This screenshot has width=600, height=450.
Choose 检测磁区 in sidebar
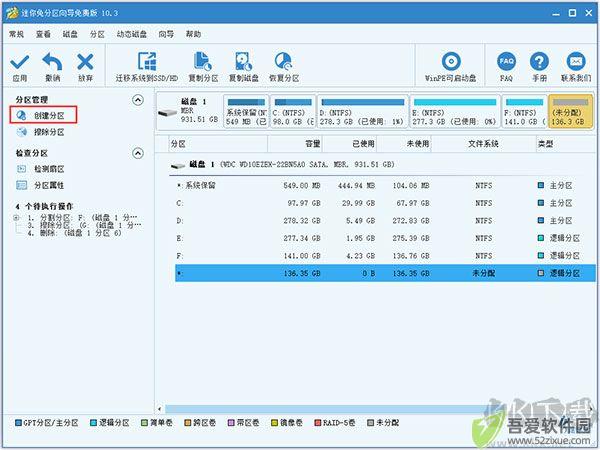point(41,169)
